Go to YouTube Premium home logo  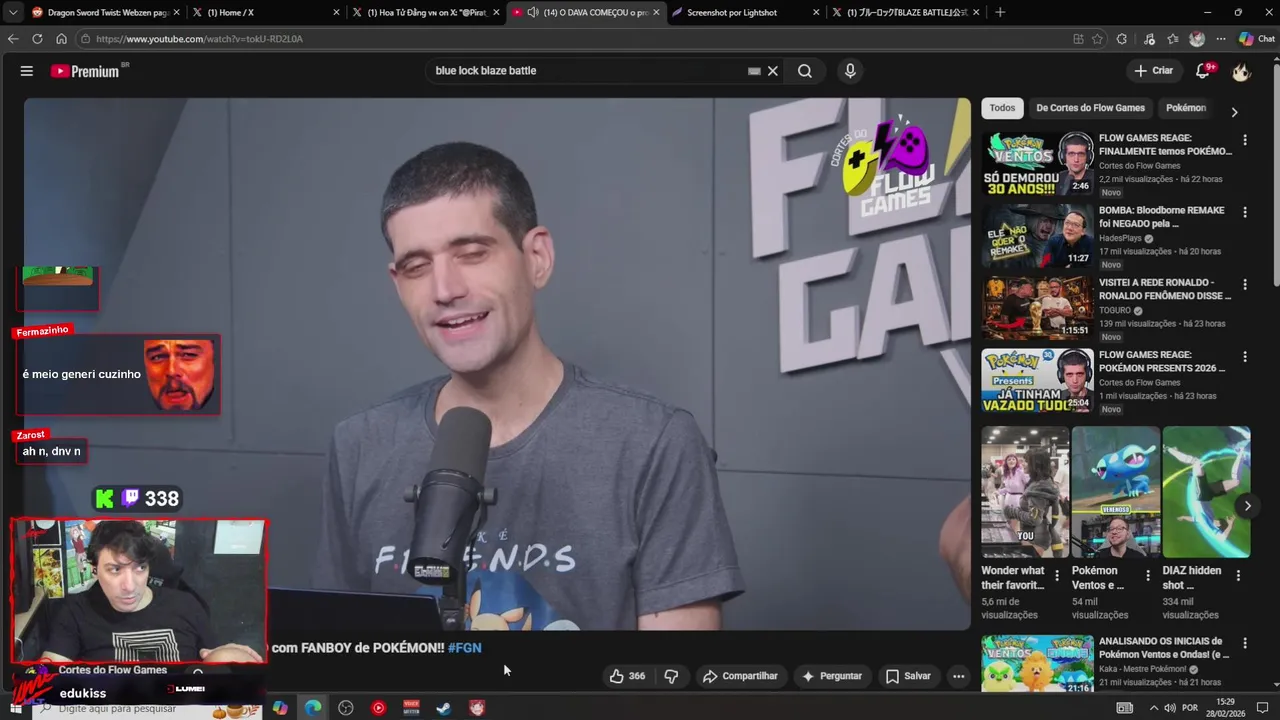87,71
